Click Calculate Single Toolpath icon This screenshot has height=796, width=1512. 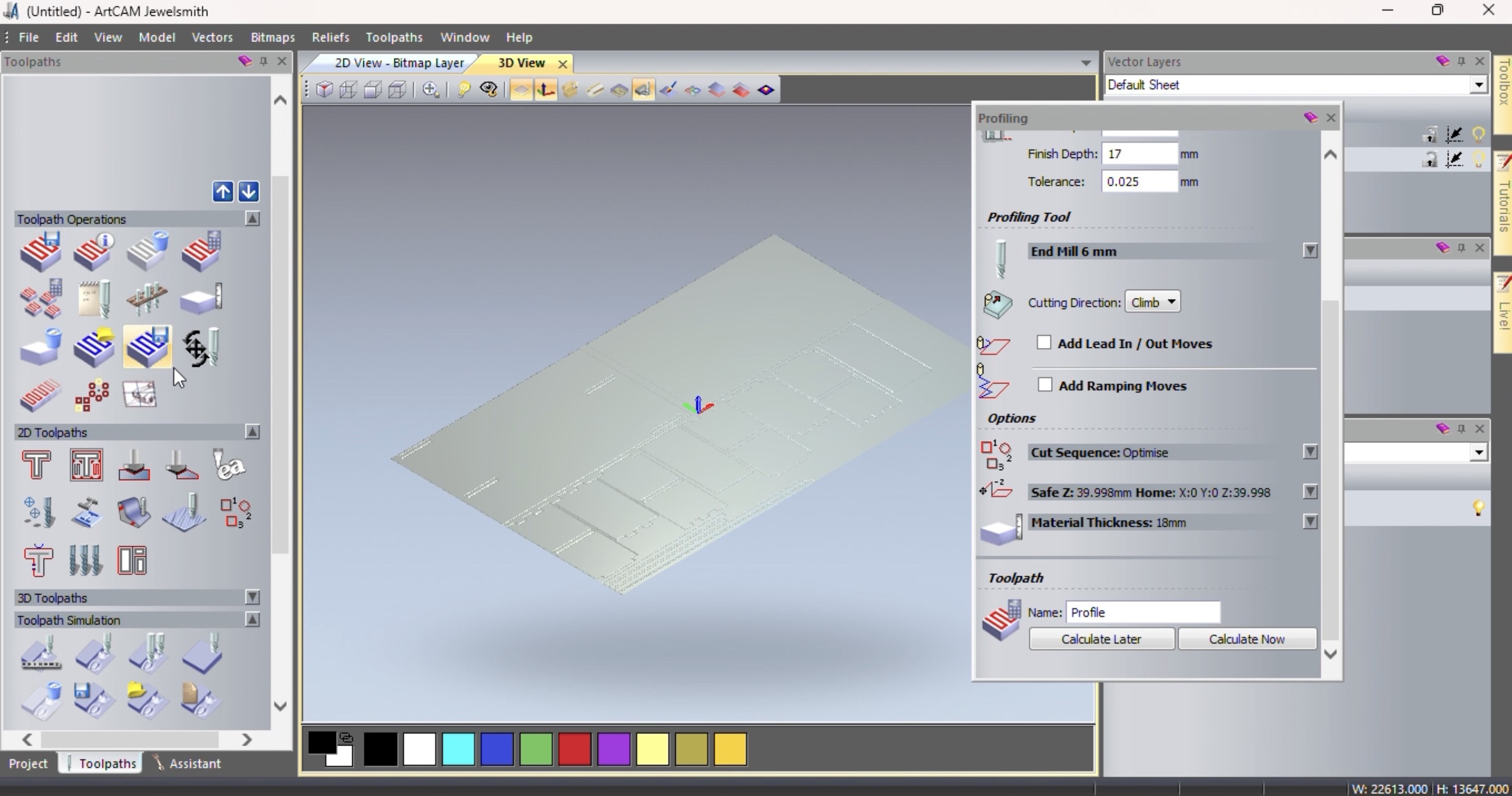click(201, 252)
